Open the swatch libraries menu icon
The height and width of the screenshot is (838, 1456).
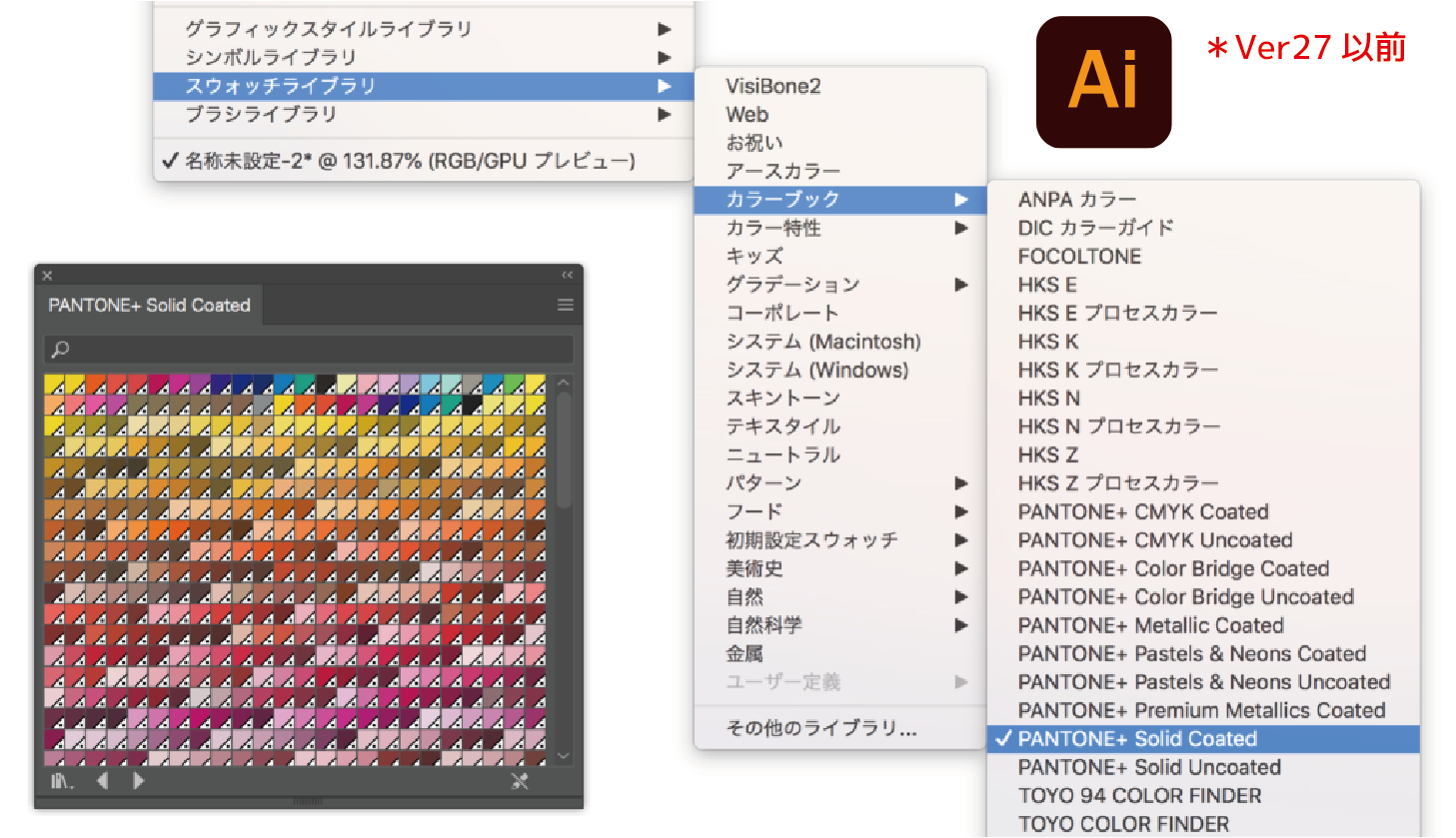(x=62, y=781)
